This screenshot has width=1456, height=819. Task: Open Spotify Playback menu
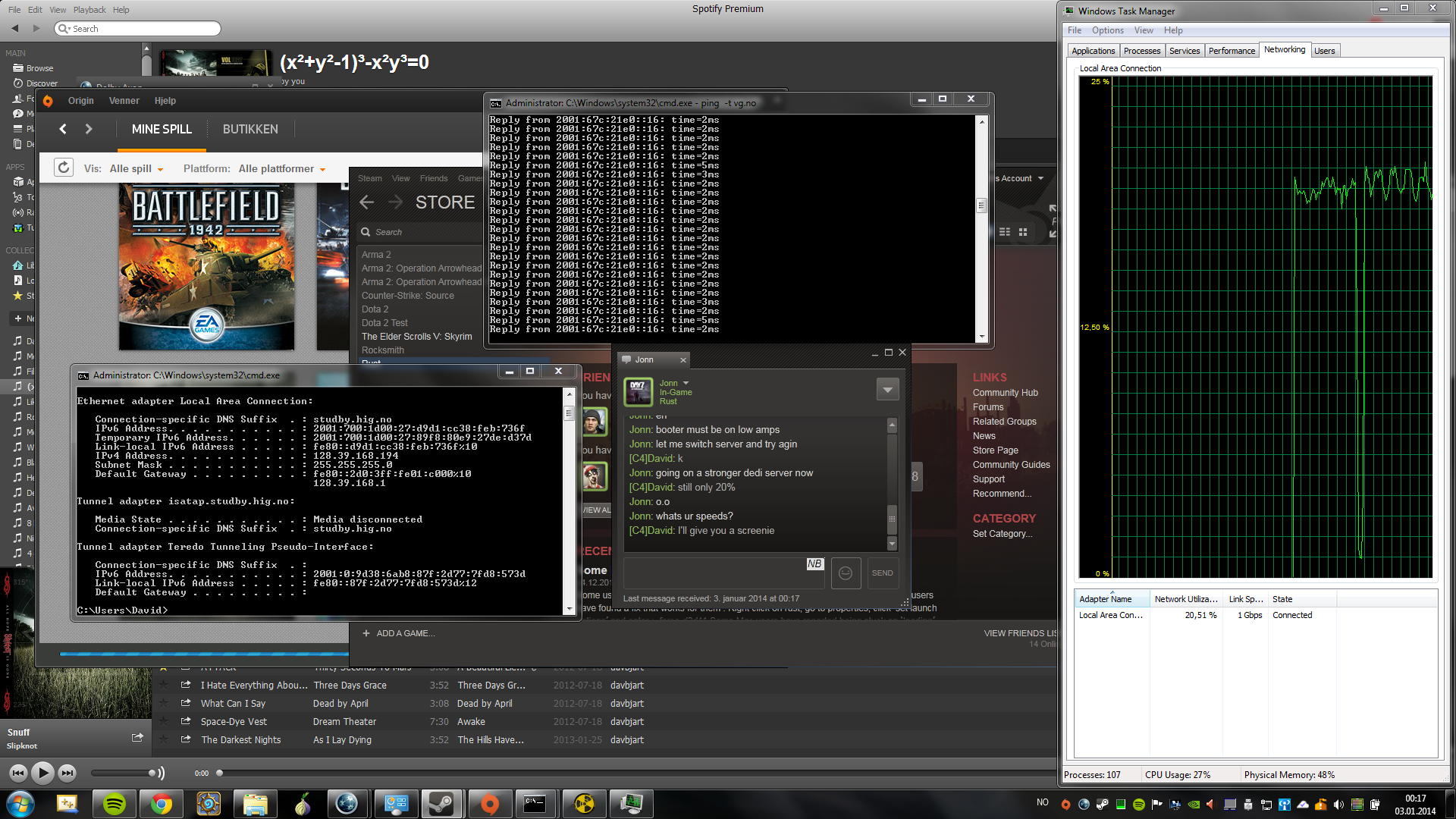(x=89, y=10)
